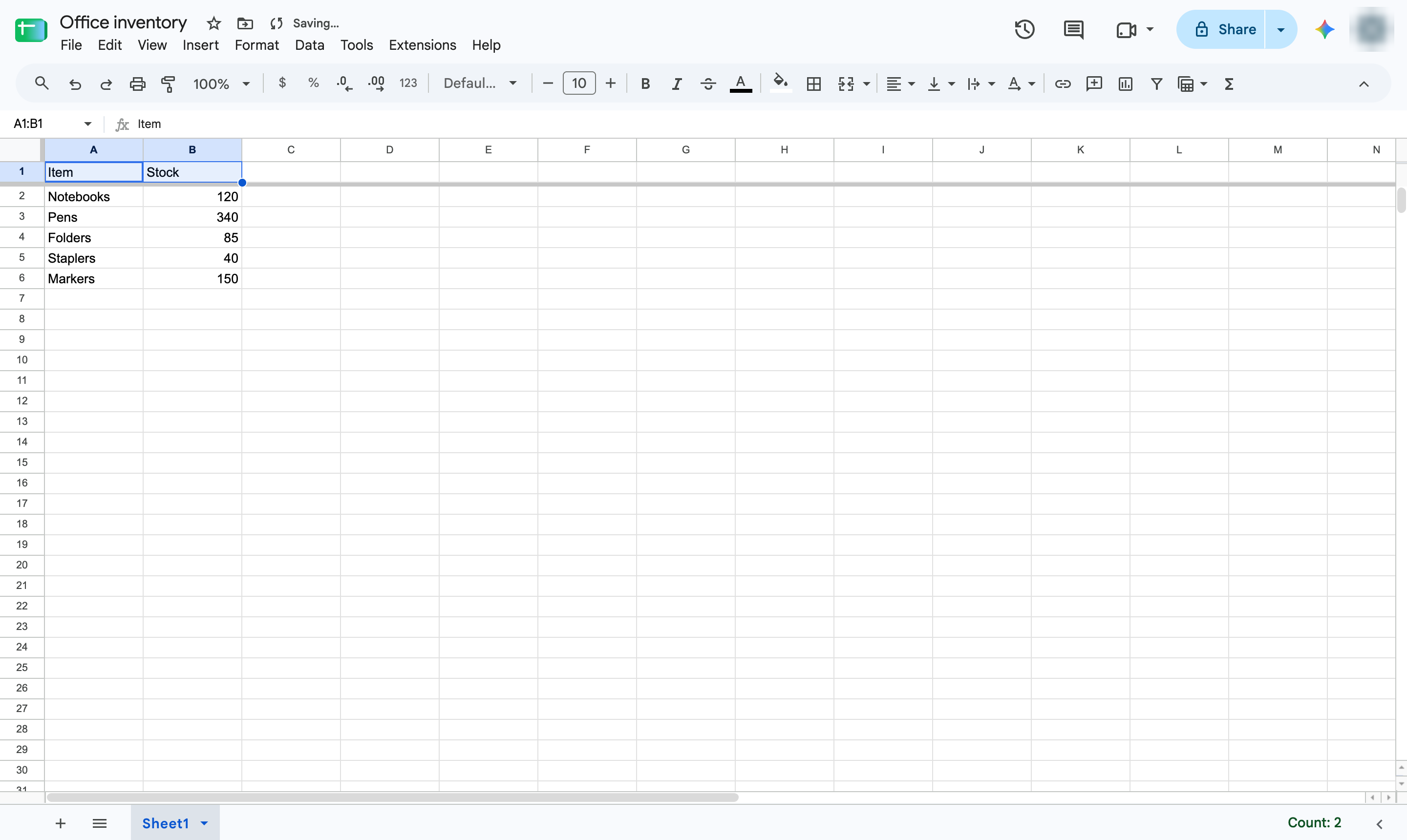
Task: Hide the menus with collapse chevron
Action: [x=1364, y=84]
